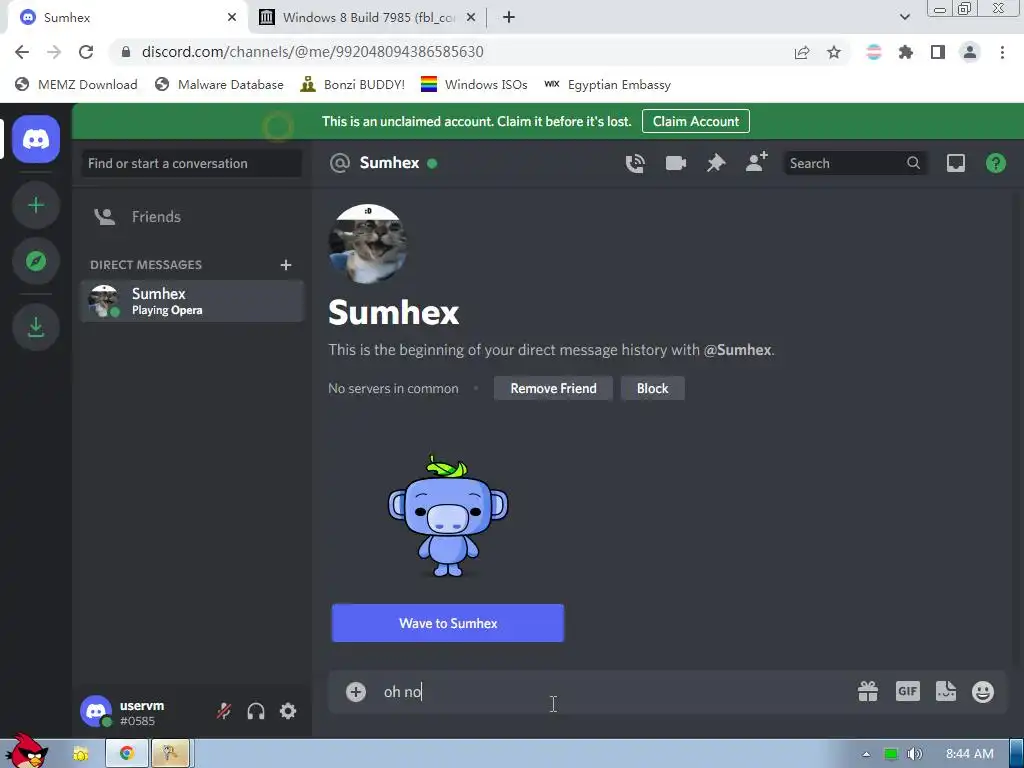Open Discord home via the logo icon
This screenshot has height=768, width=1024.
click(x=36, y=138)
